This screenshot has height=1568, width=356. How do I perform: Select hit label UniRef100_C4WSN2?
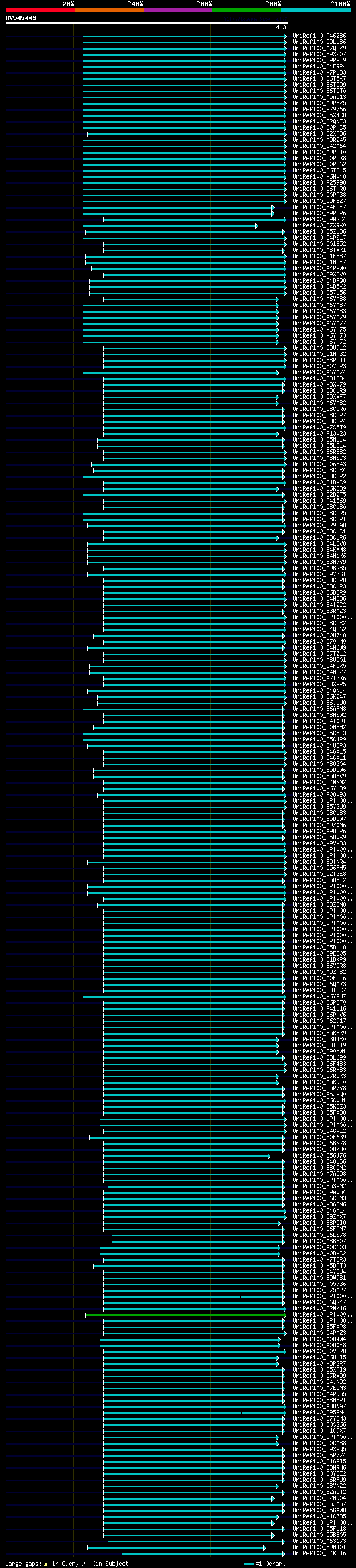coord(319,782)
